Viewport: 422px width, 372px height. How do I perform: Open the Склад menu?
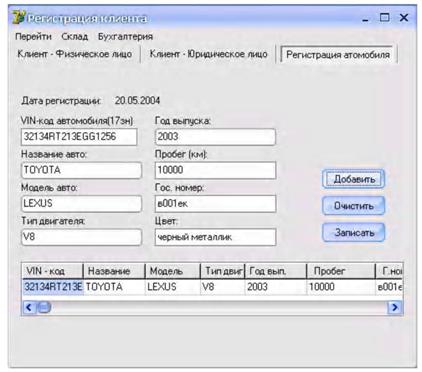75,36
